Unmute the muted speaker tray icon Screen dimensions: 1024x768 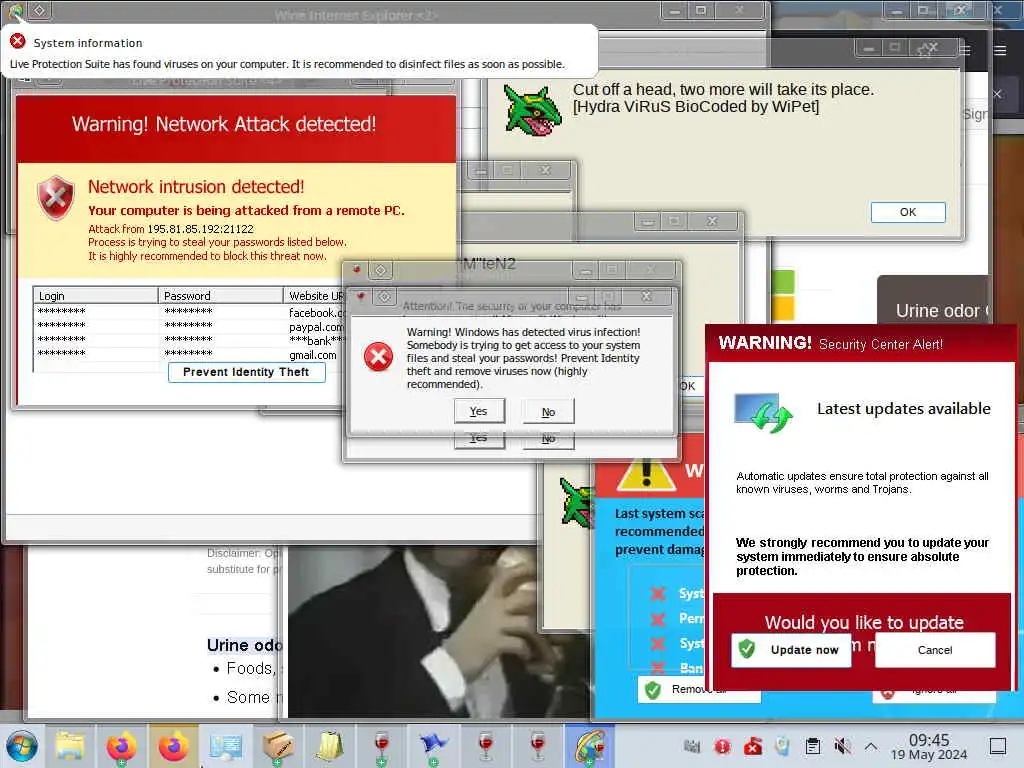pyautogui.click(x=842, y=746)
